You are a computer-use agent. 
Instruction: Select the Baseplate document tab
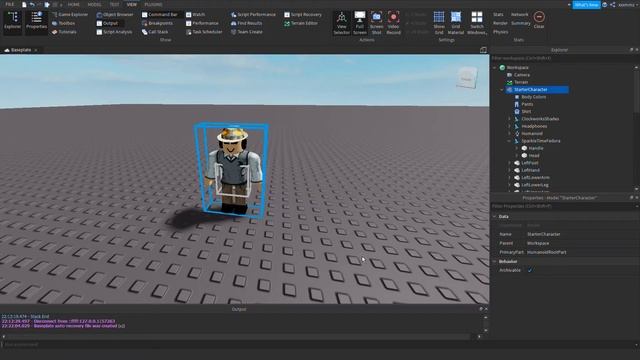(21, 50)
